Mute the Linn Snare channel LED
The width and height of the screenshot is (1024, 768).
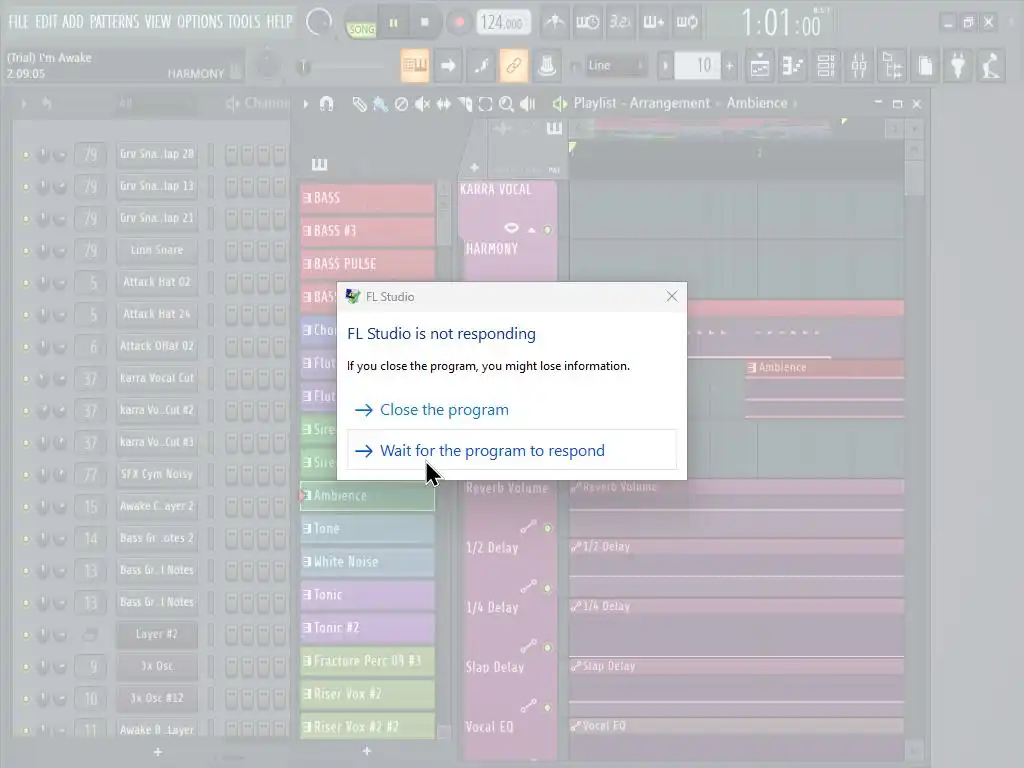tap(26, 251)
